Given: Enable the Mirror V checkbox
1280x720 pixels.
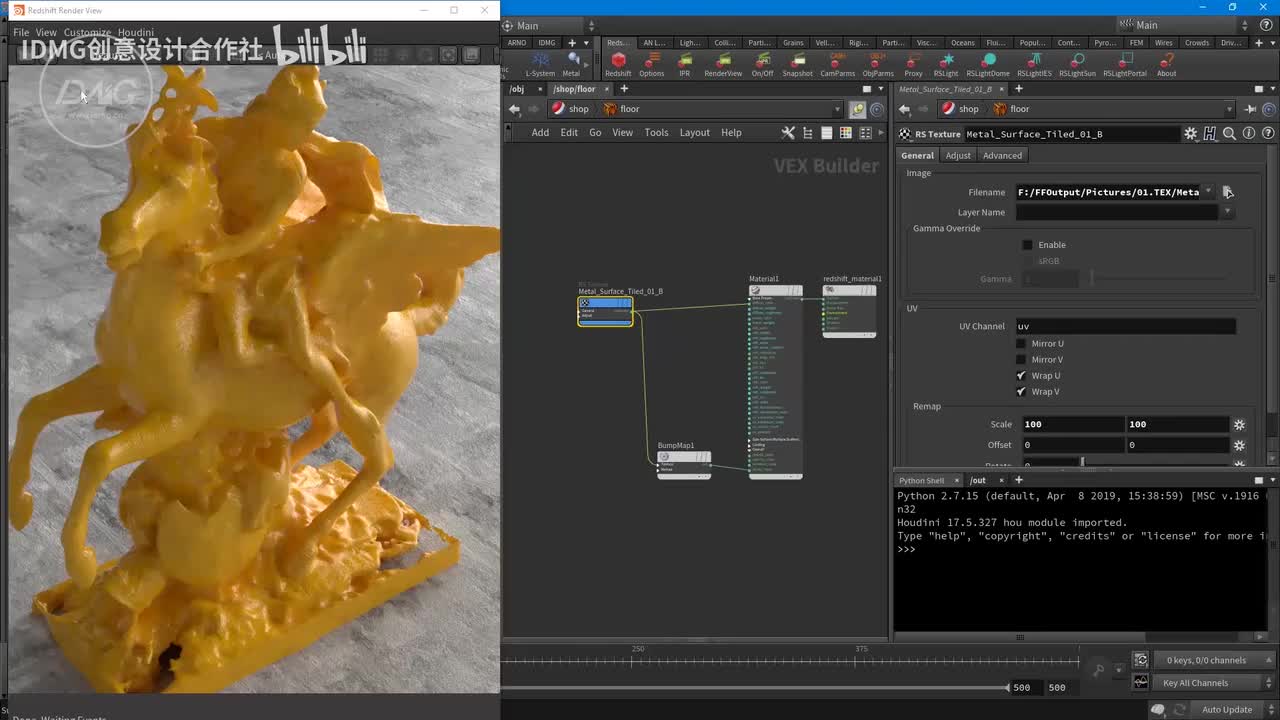Looking at the screenshot, I should (1021, 360).
